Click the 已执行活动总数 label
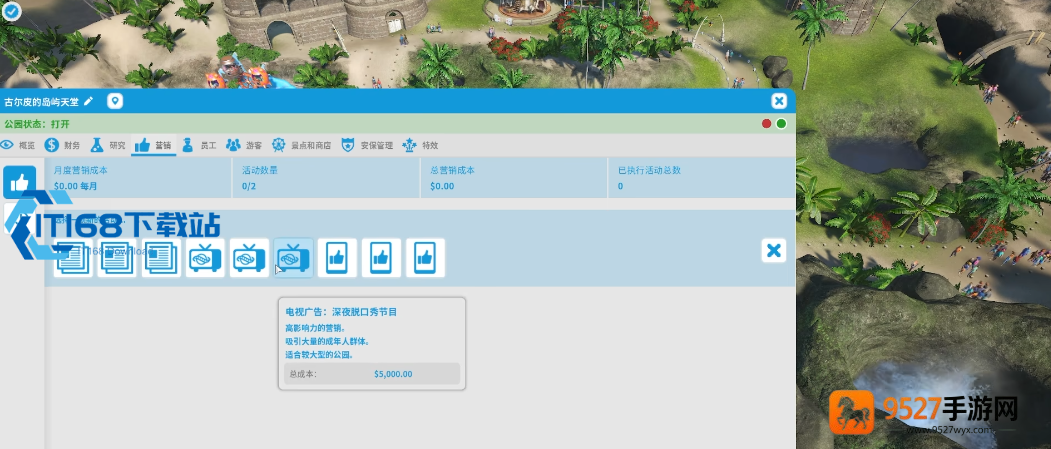This screenshot has height=449, width=1051. [650, 170]
